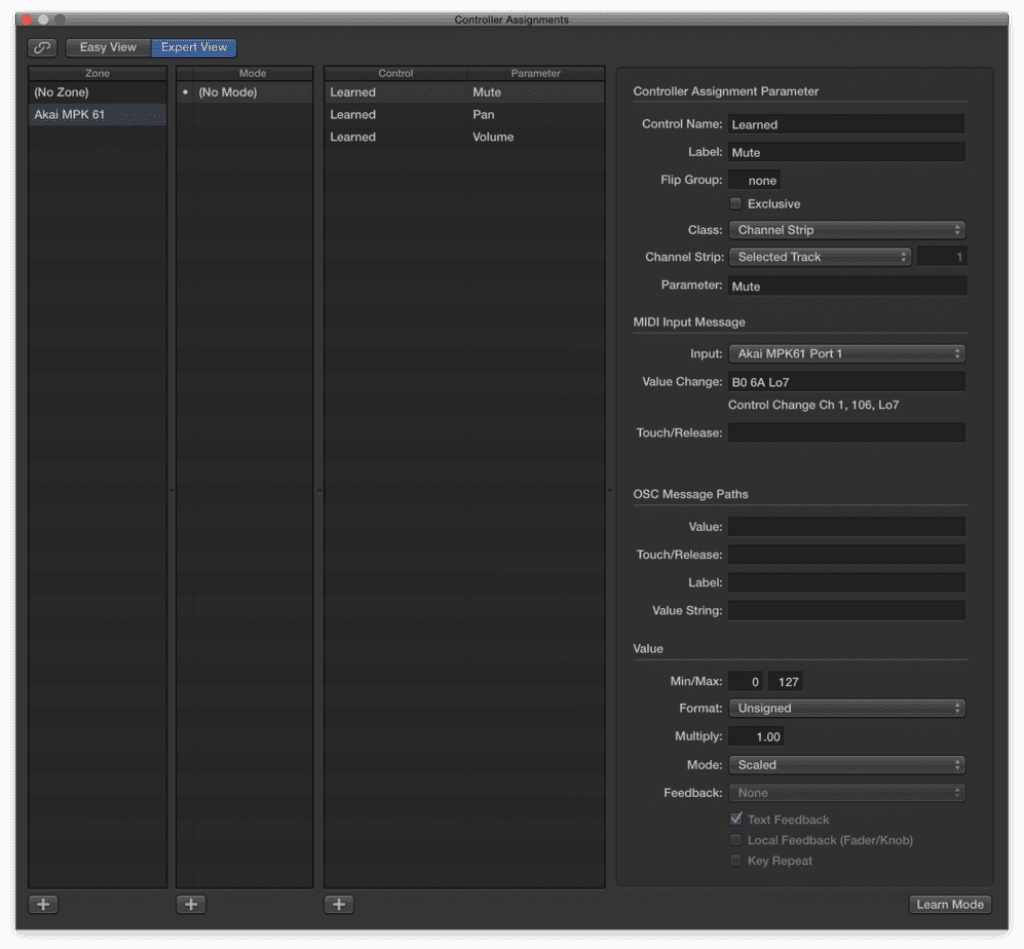This screenshot has width=1024, height=949.
Task: Enable the Key Repeat option
Action: pos(736,860)
